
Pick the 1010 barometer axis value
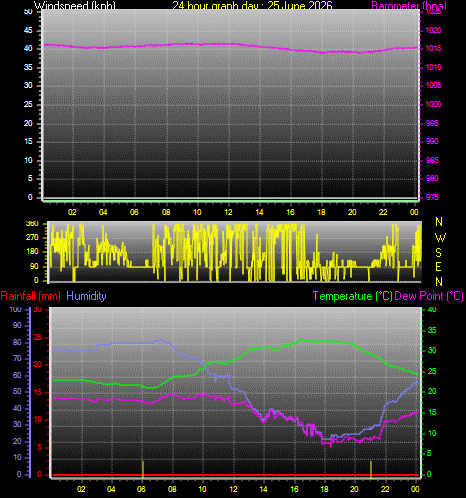[x=433, y=67]
